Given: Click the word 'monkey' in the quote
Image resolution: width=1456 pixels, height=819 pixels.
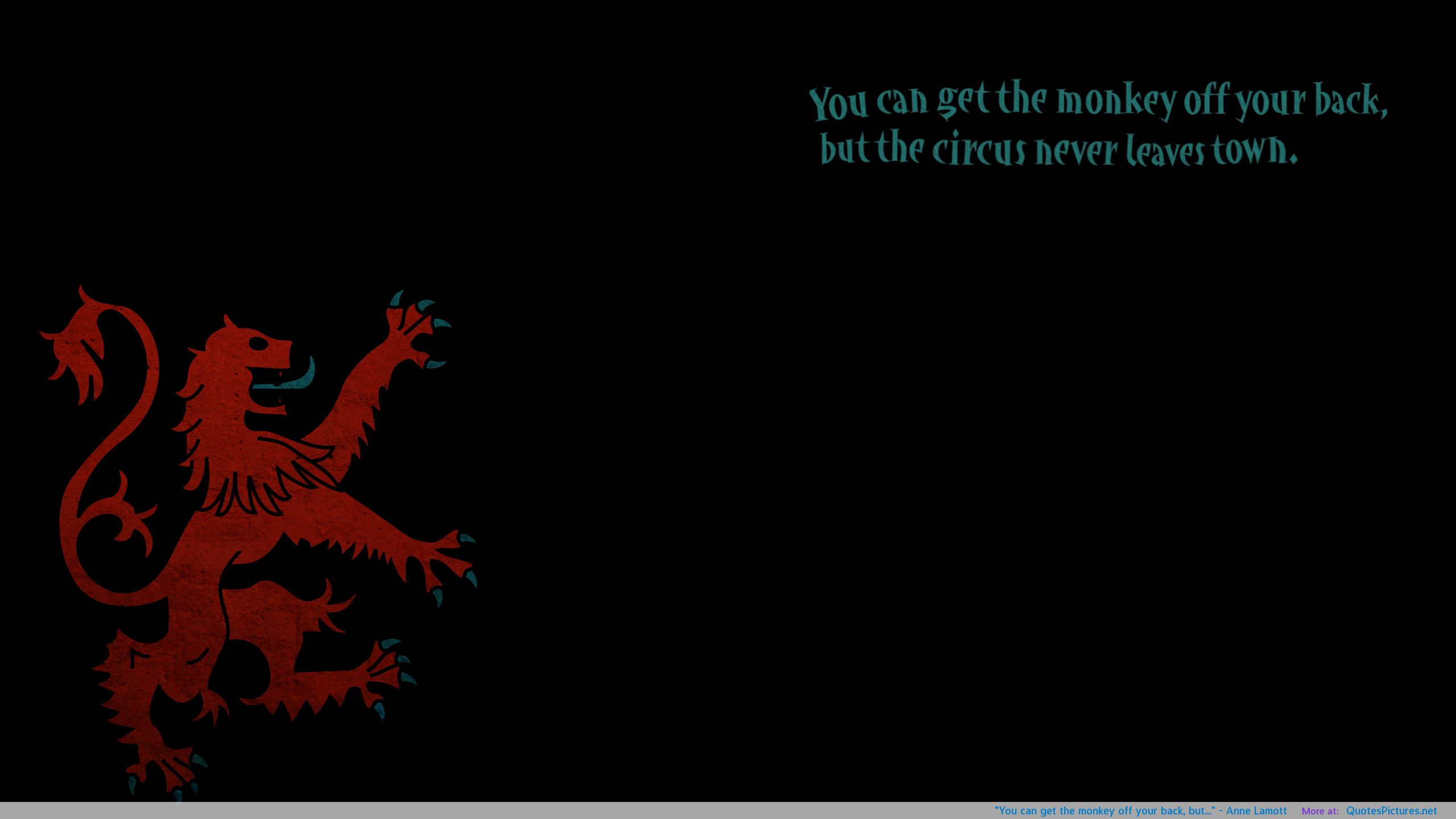Looking at the screenshot, I should (x=1116, y=102).
